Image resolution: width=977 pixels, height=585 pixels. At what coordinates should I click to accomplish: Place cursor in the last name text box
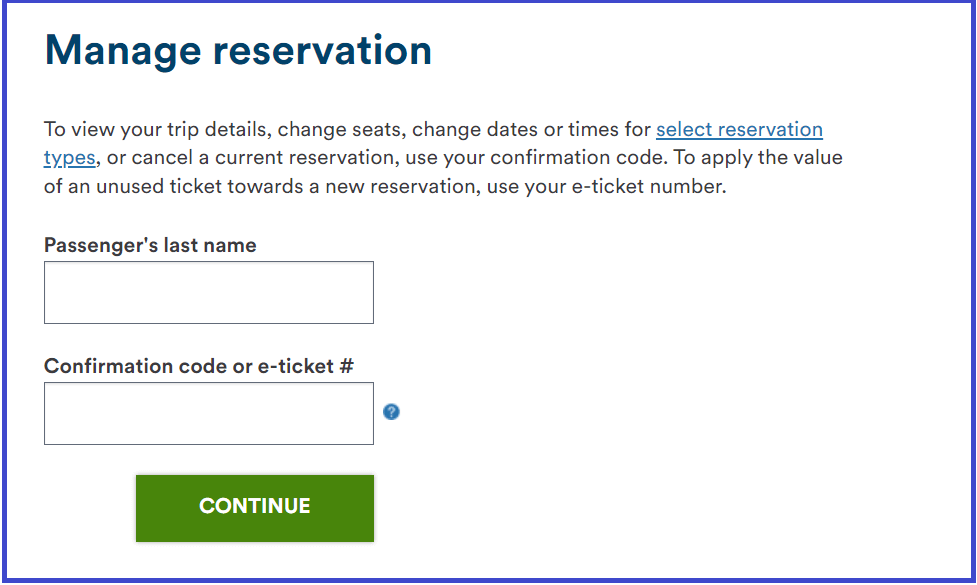[x=209, y=292]
